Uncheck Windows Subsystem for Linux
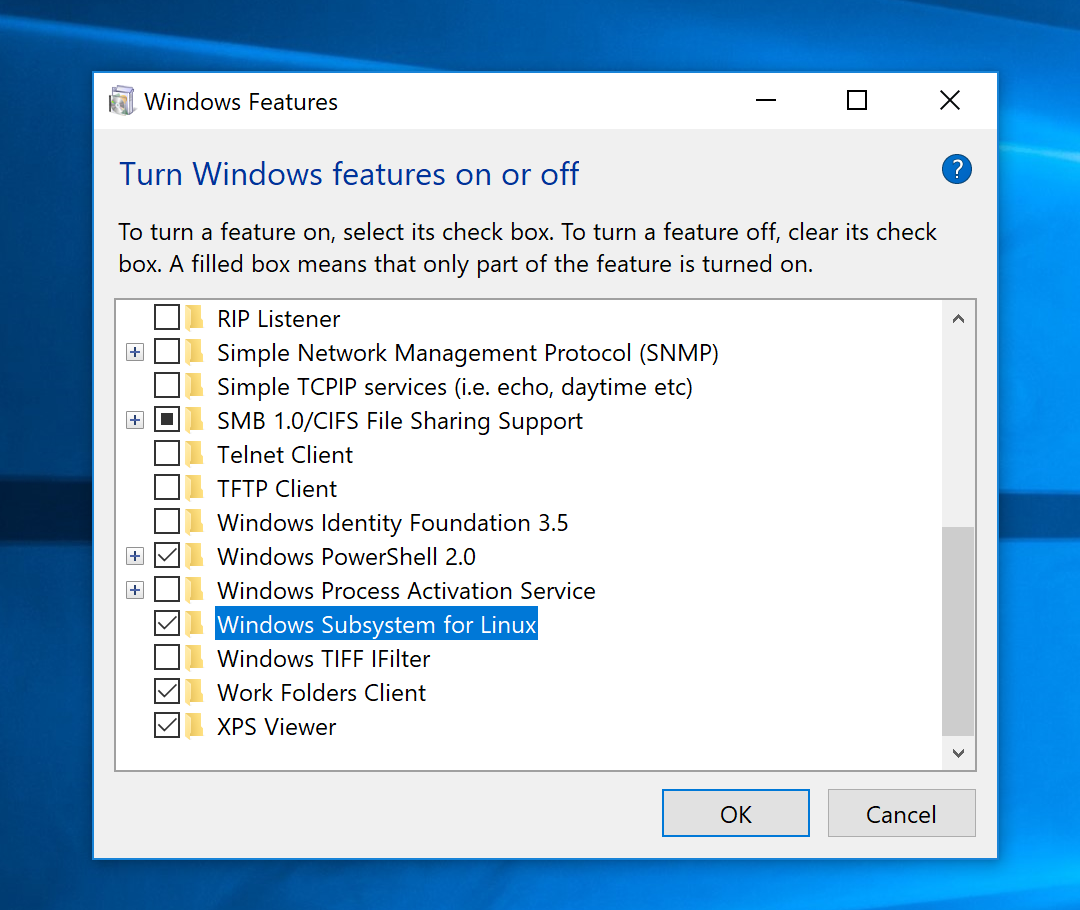Image resolution: width=1080 pixels, height=910 pixels. click(x=167, y=625)
